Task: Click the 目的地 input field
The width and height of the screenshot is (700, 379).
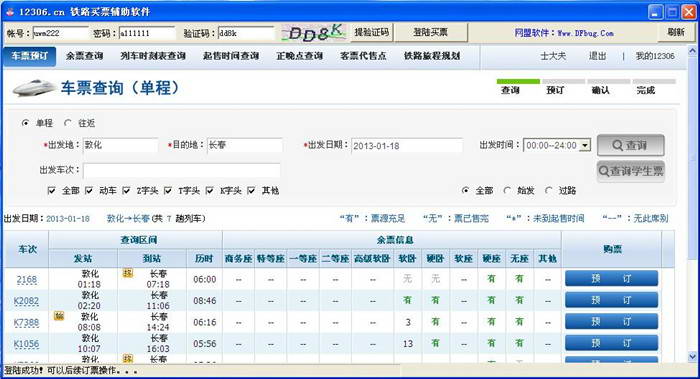Action: tap(245, 145)
